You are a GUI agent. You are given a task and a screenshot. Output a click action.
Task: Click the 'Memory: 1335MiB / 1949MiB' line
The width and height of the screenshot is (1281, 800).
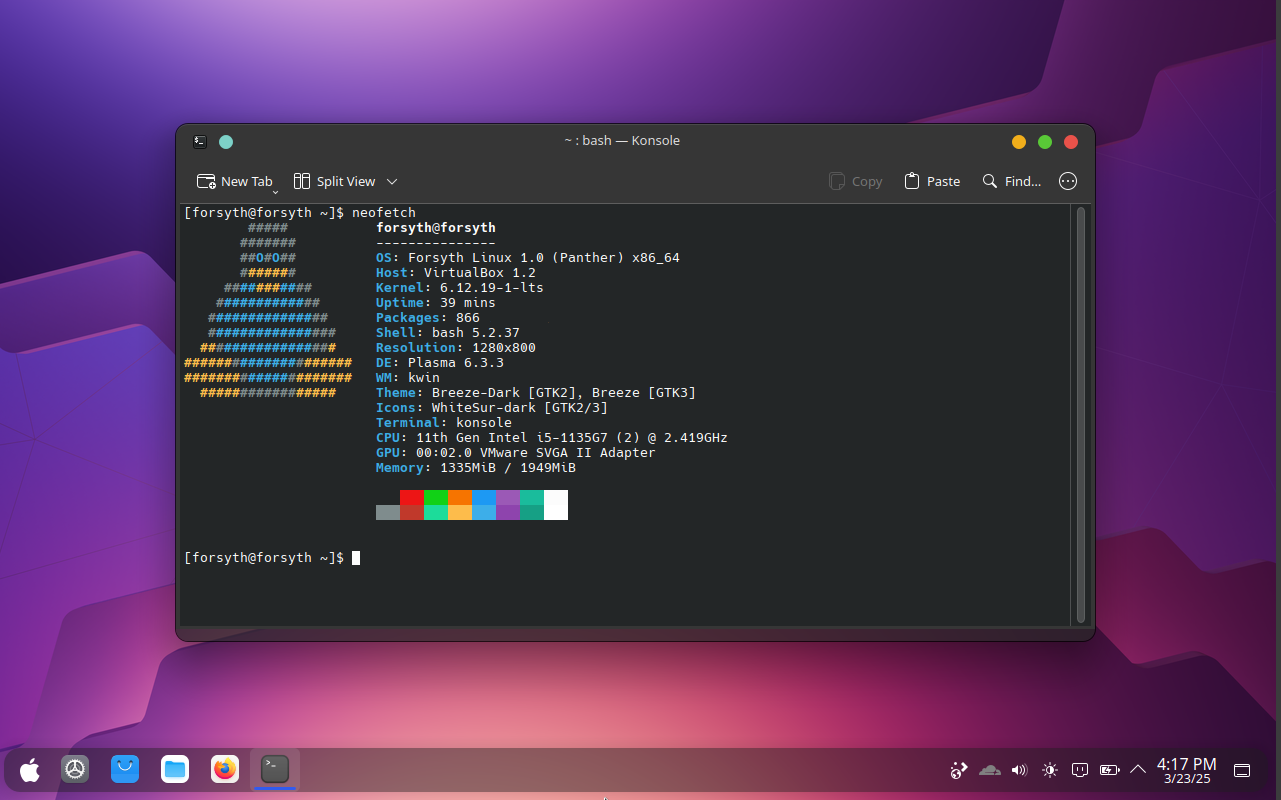(x=476, y=468)
